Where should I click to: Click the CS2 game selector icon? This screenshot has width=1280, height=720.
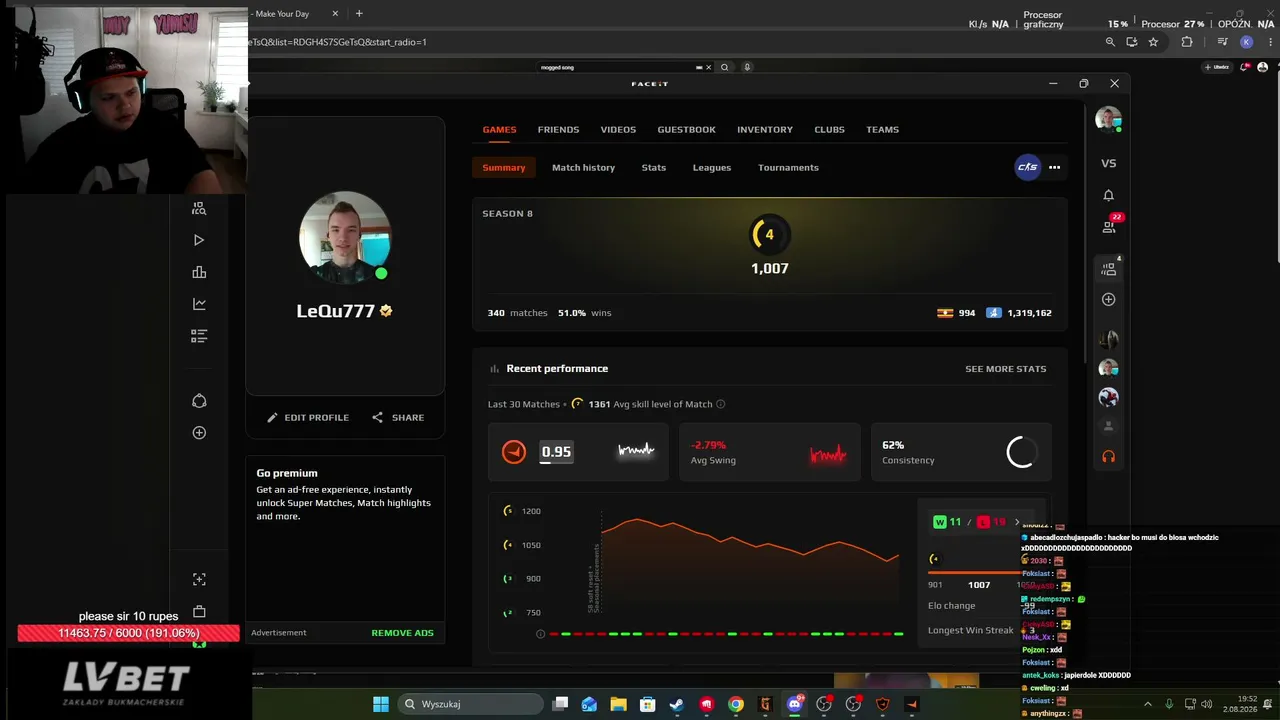pos(1027,167)
